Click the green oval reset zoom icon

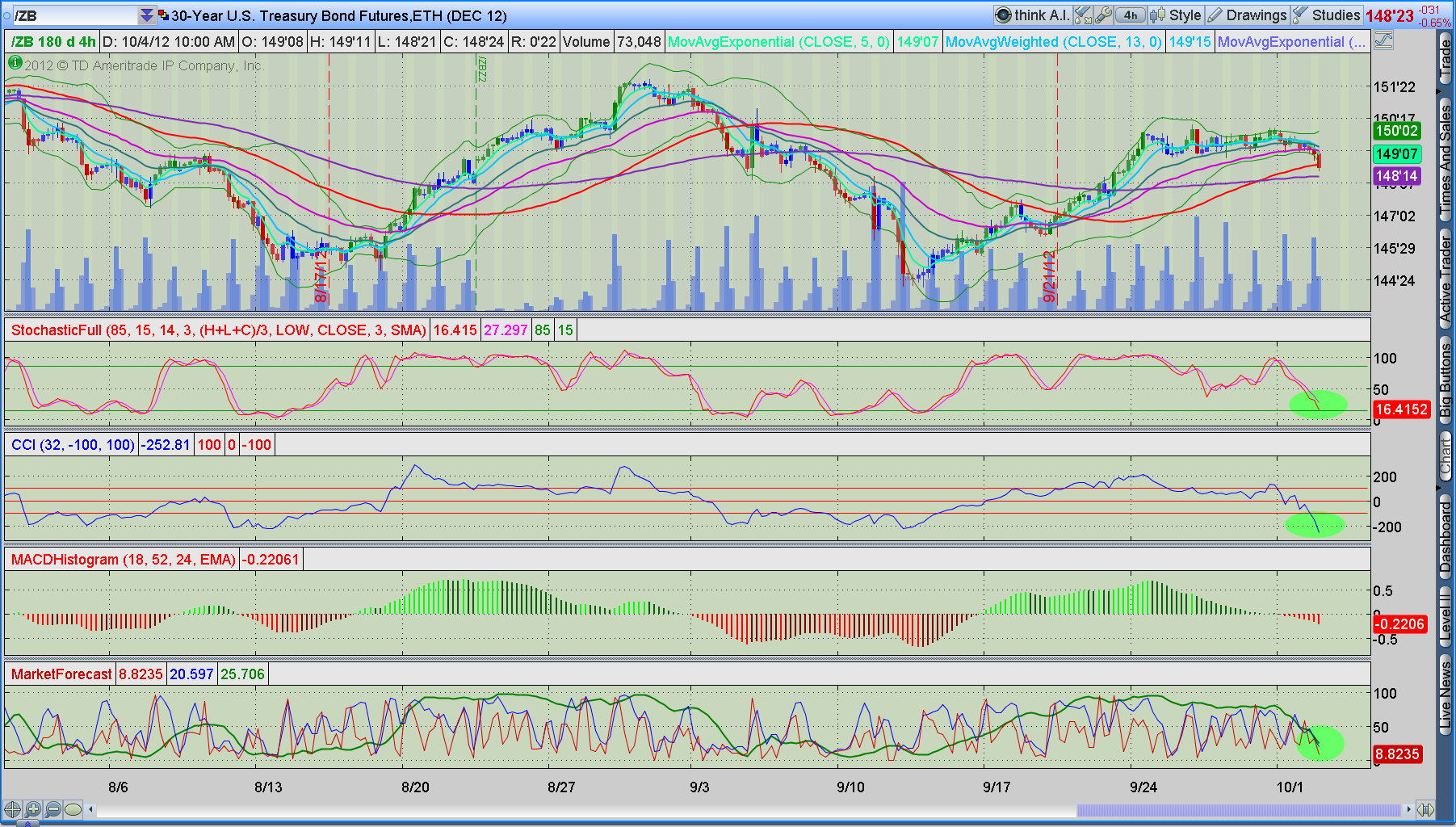[73, 809]
